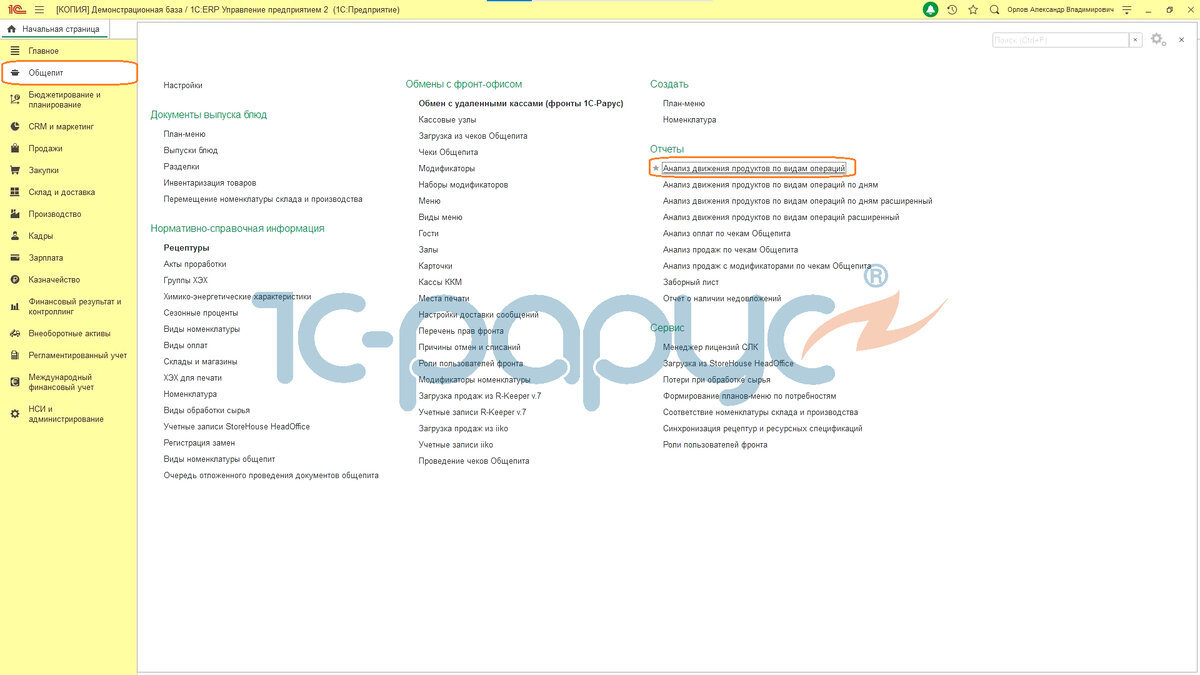Screen dimensions: 1200x675
Task: Open Склад и доставка section icon
Action: click(14, 192)
